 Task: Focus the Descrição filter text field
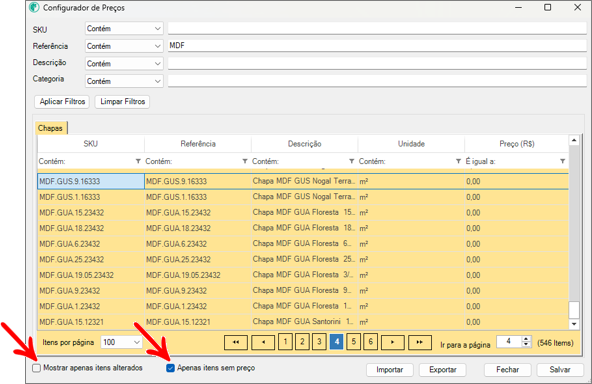[377, 63]
